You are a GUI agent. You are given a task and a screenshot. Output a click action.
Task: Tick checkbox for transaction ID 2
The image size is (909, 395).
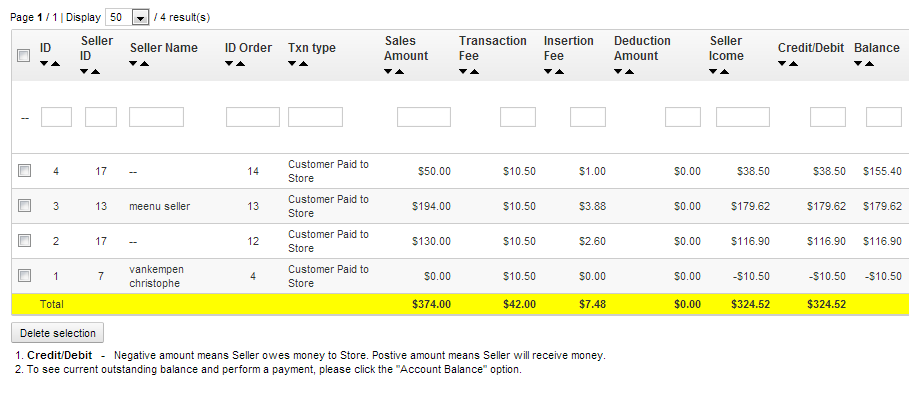coord(24,241)
